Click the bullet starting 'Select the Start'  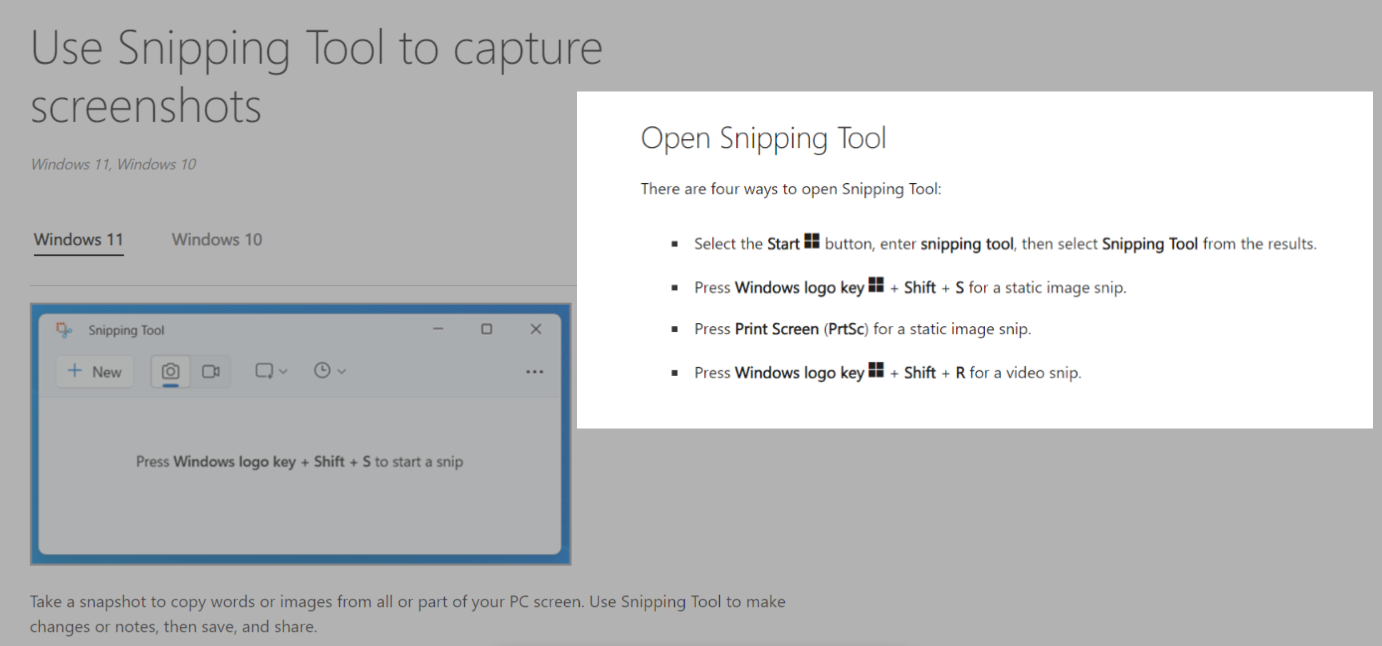1005,244
